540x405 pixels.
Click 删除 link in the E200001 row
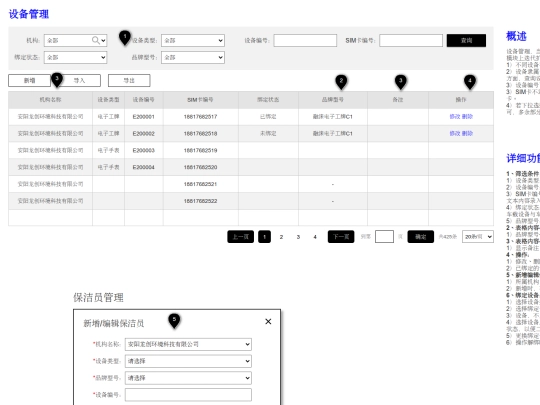(x=467, y=116)
